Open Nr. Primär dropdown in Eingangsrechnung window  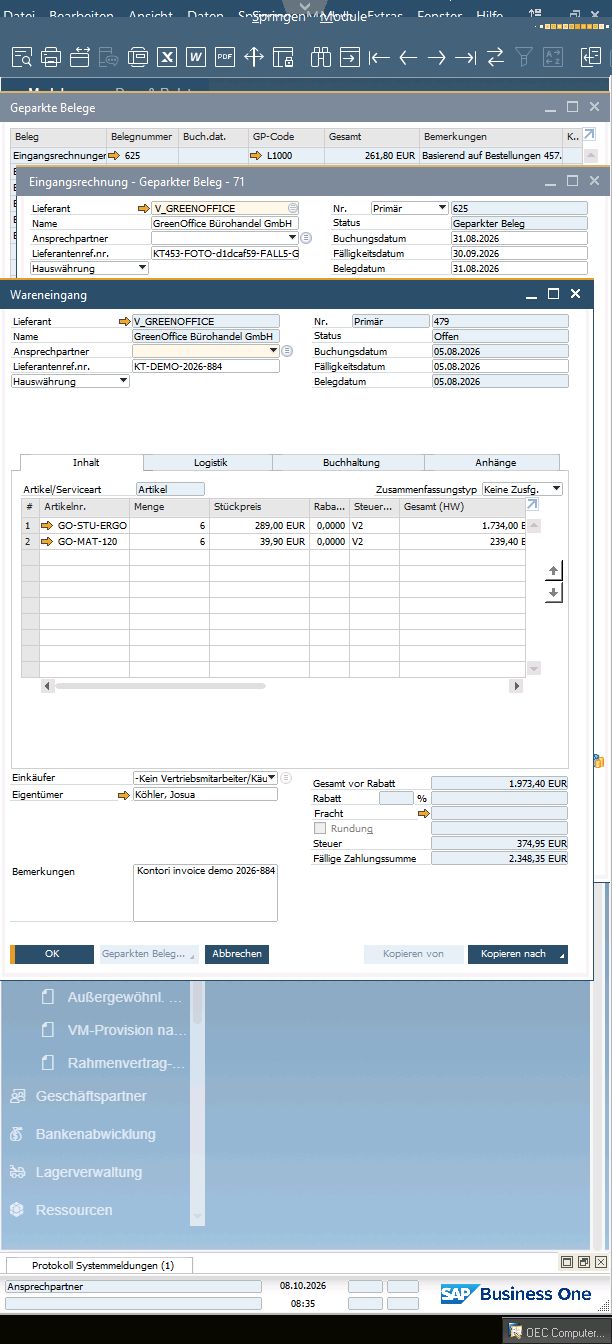point(443,208)
